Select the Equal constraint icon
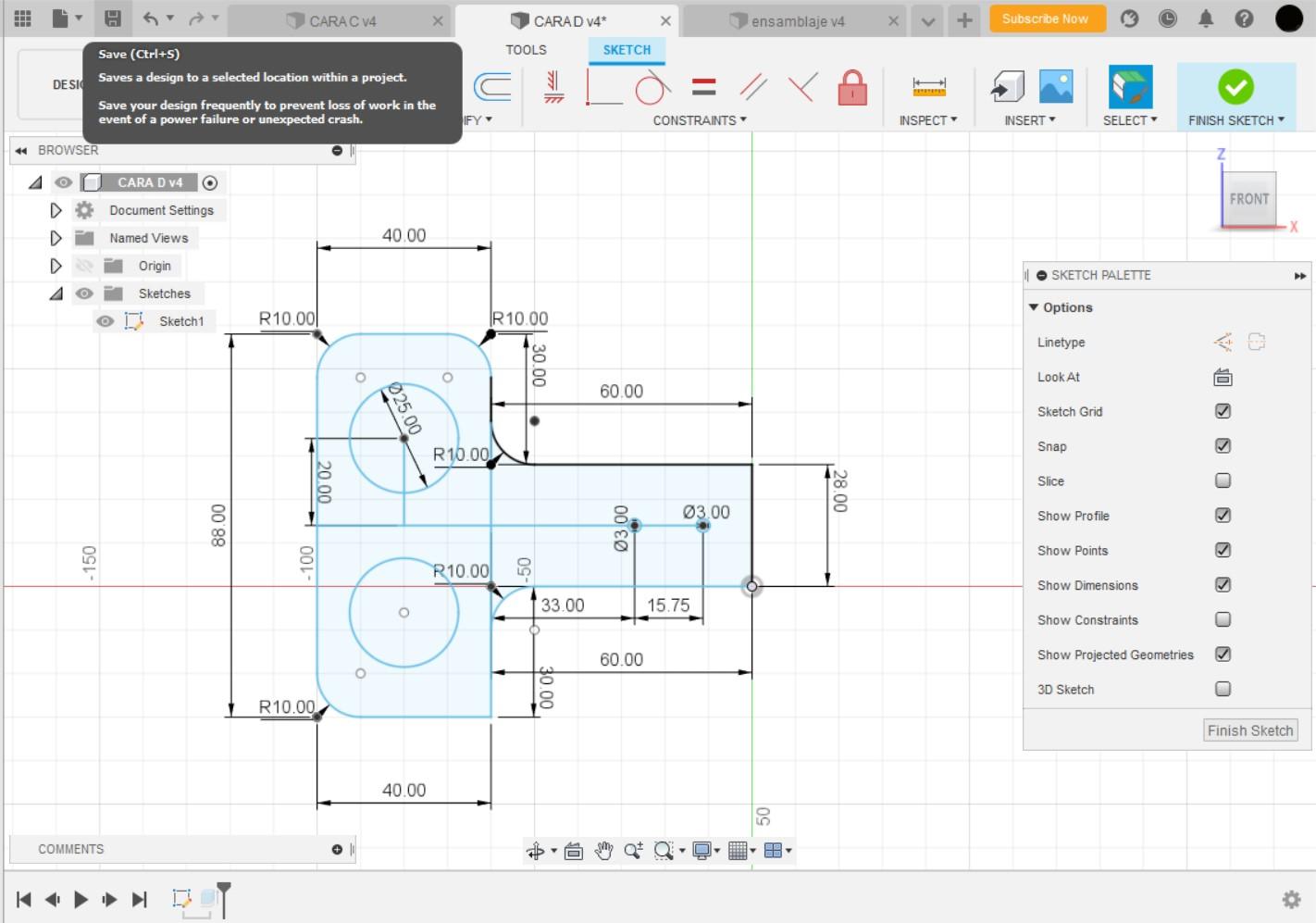Screen dimensions: 1316x923 pos(704,88)
